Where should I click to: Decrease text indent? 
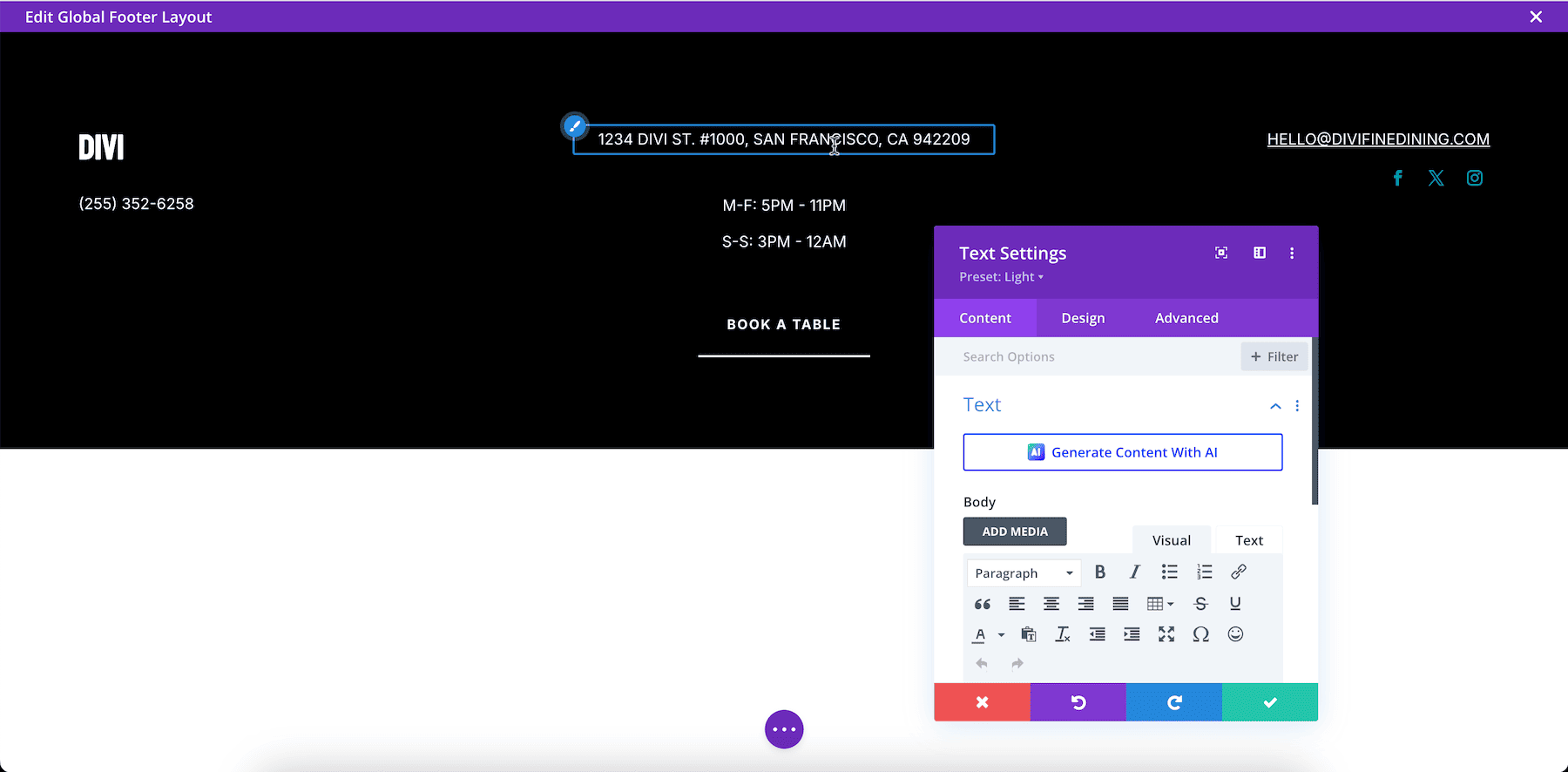click(1097, 634)
